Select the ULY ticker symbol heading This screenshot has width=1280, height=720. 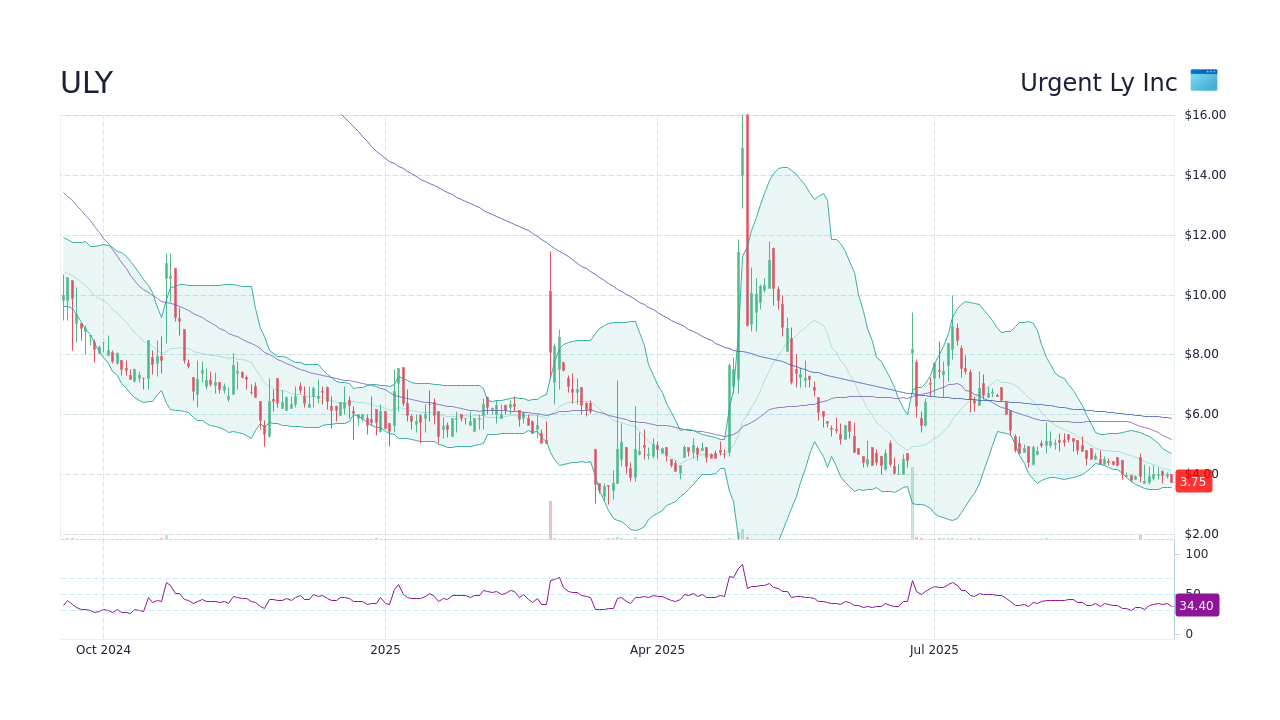point(87,82)
